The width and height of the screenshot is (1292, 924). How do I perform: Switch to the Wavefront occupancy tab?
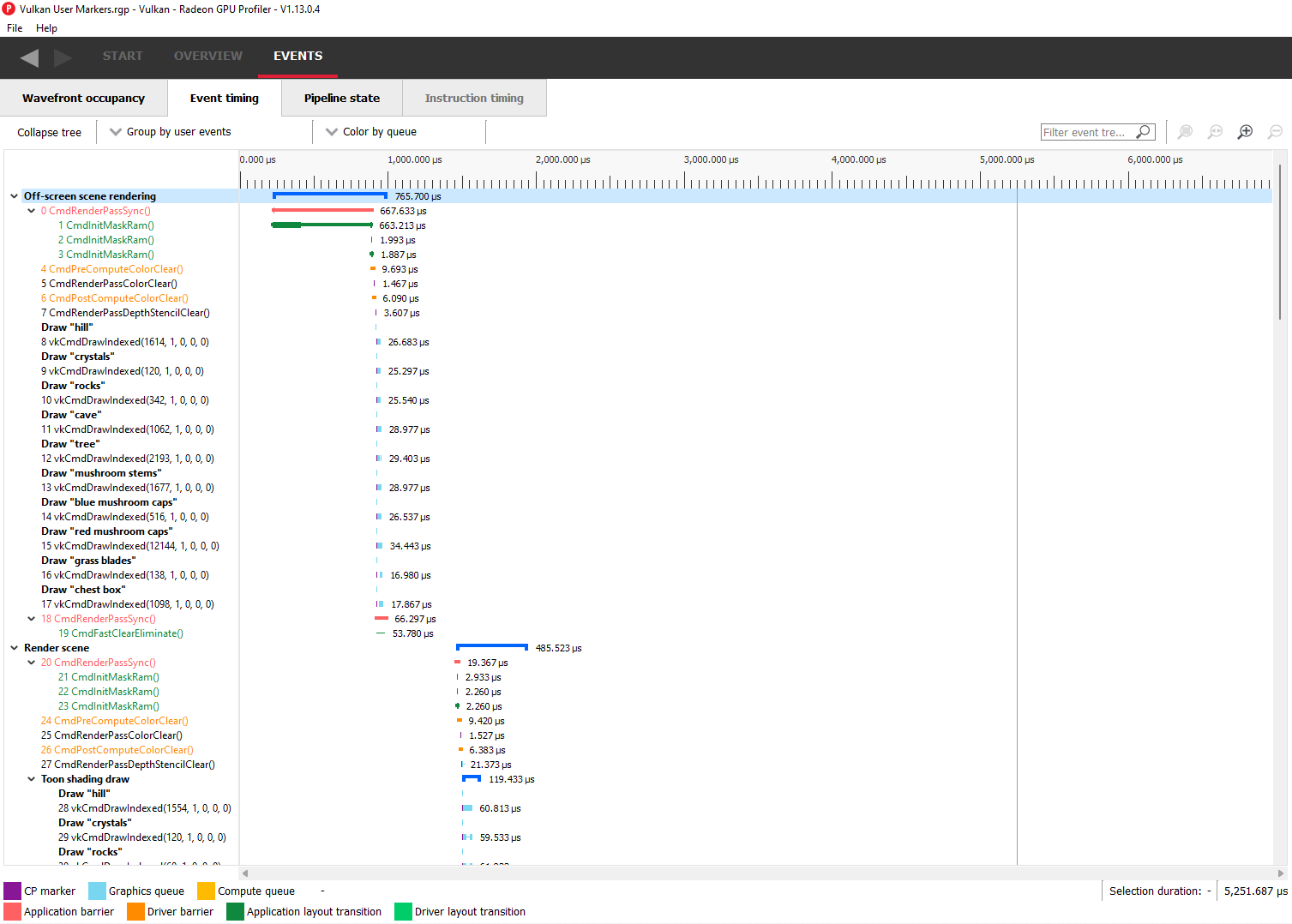point(83,99)
